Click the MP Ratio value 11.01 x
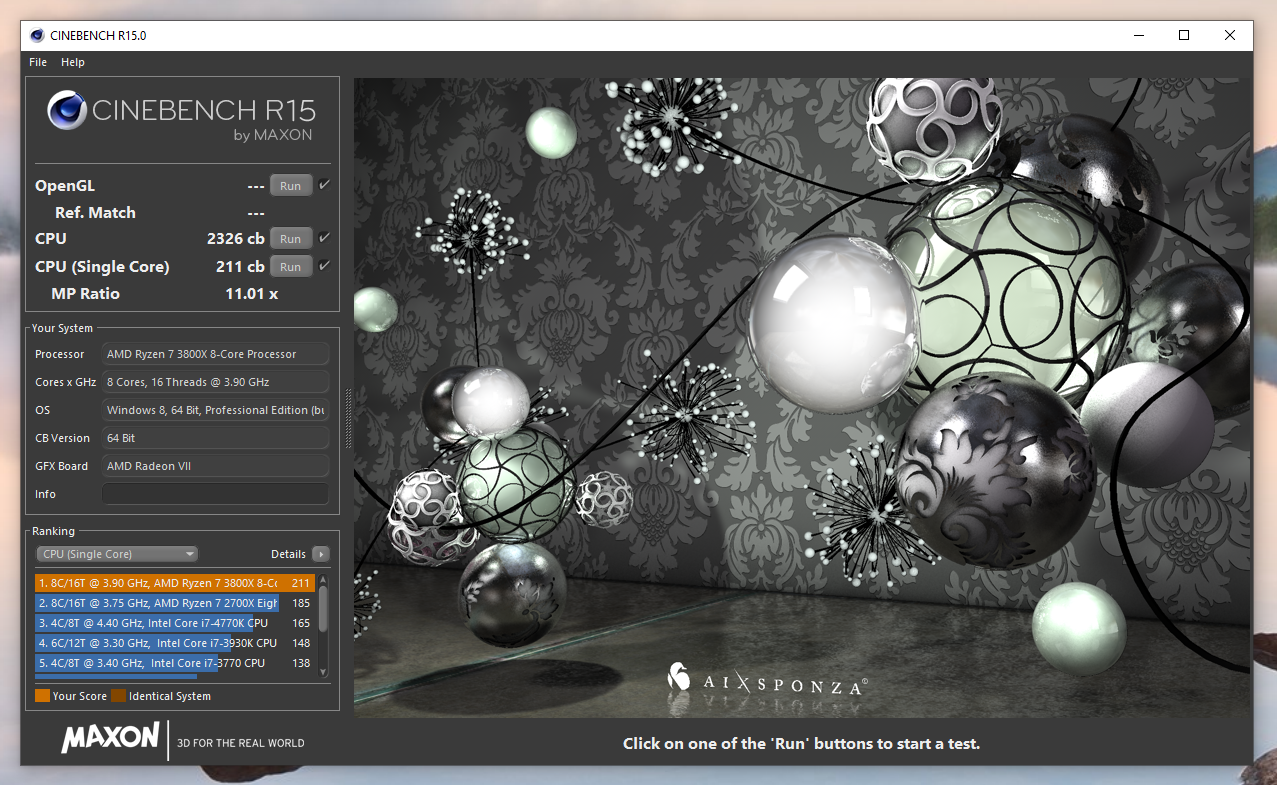This screenshot has height=785, width=1277. [x=252, y=294]
